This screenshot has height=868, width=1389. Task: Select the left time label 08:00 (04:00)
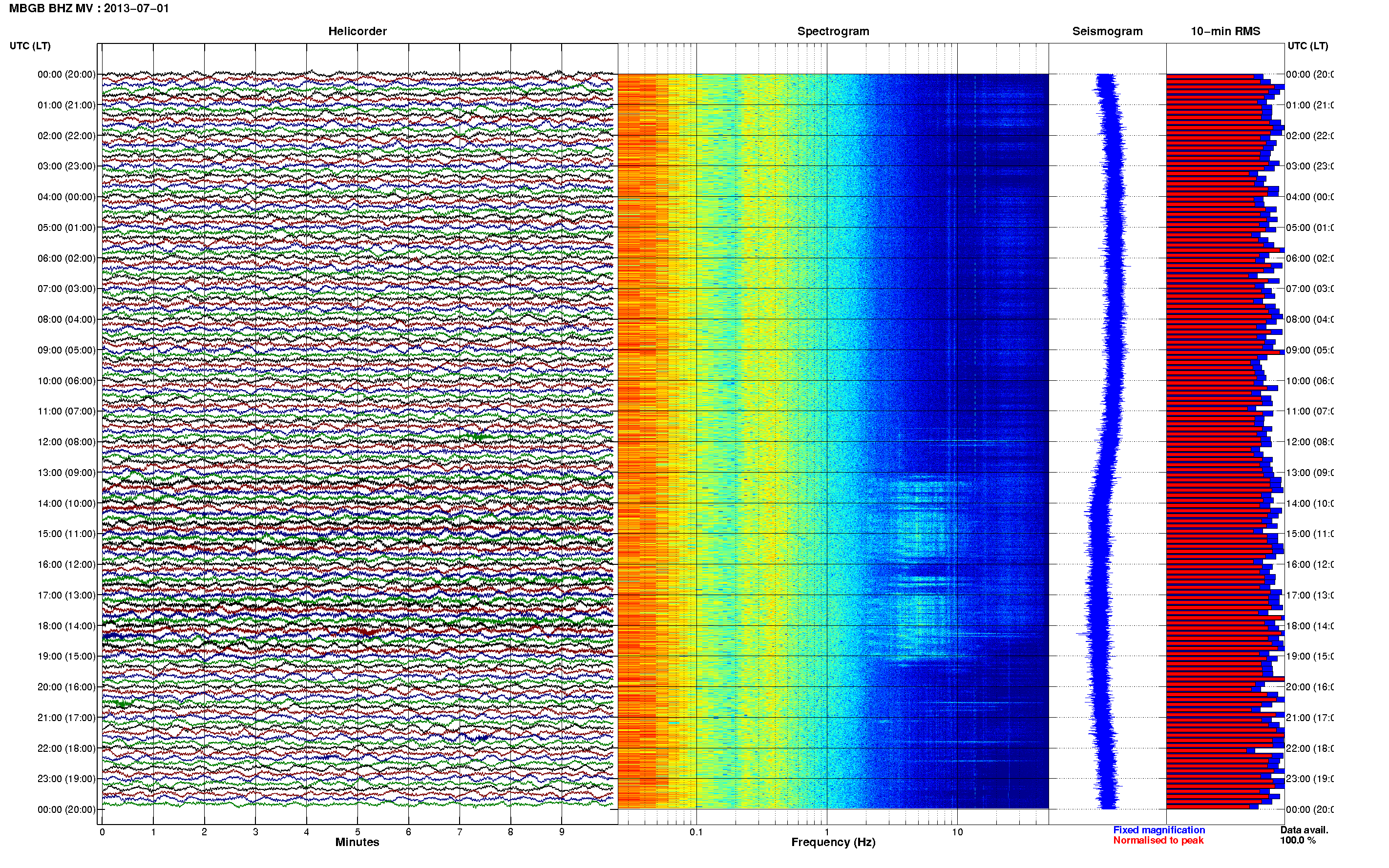pyautogui.click(x=66, y=319)
